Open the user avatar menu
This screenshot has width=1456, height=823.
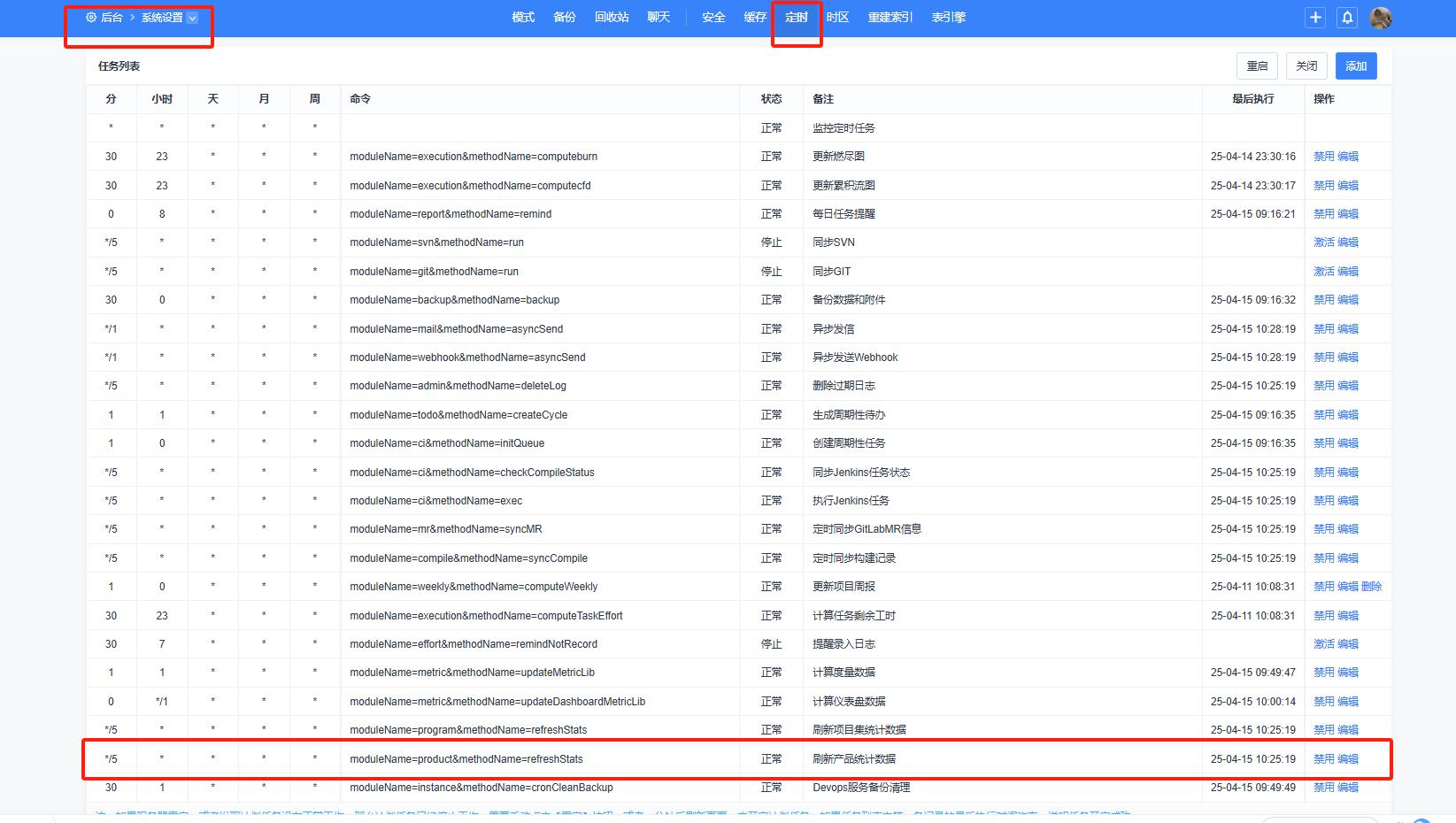point(1381,18)
